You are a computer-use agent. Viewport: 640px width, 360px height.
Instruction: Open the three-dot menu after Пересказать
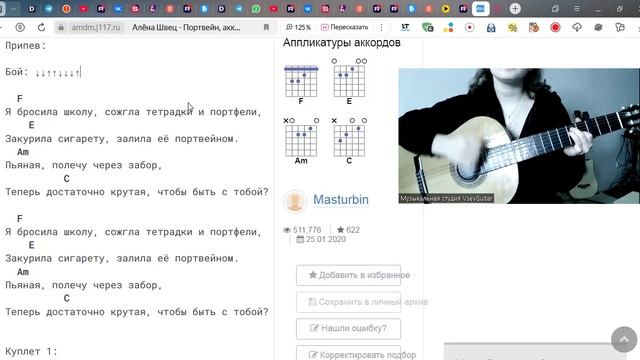pos(381,27)
